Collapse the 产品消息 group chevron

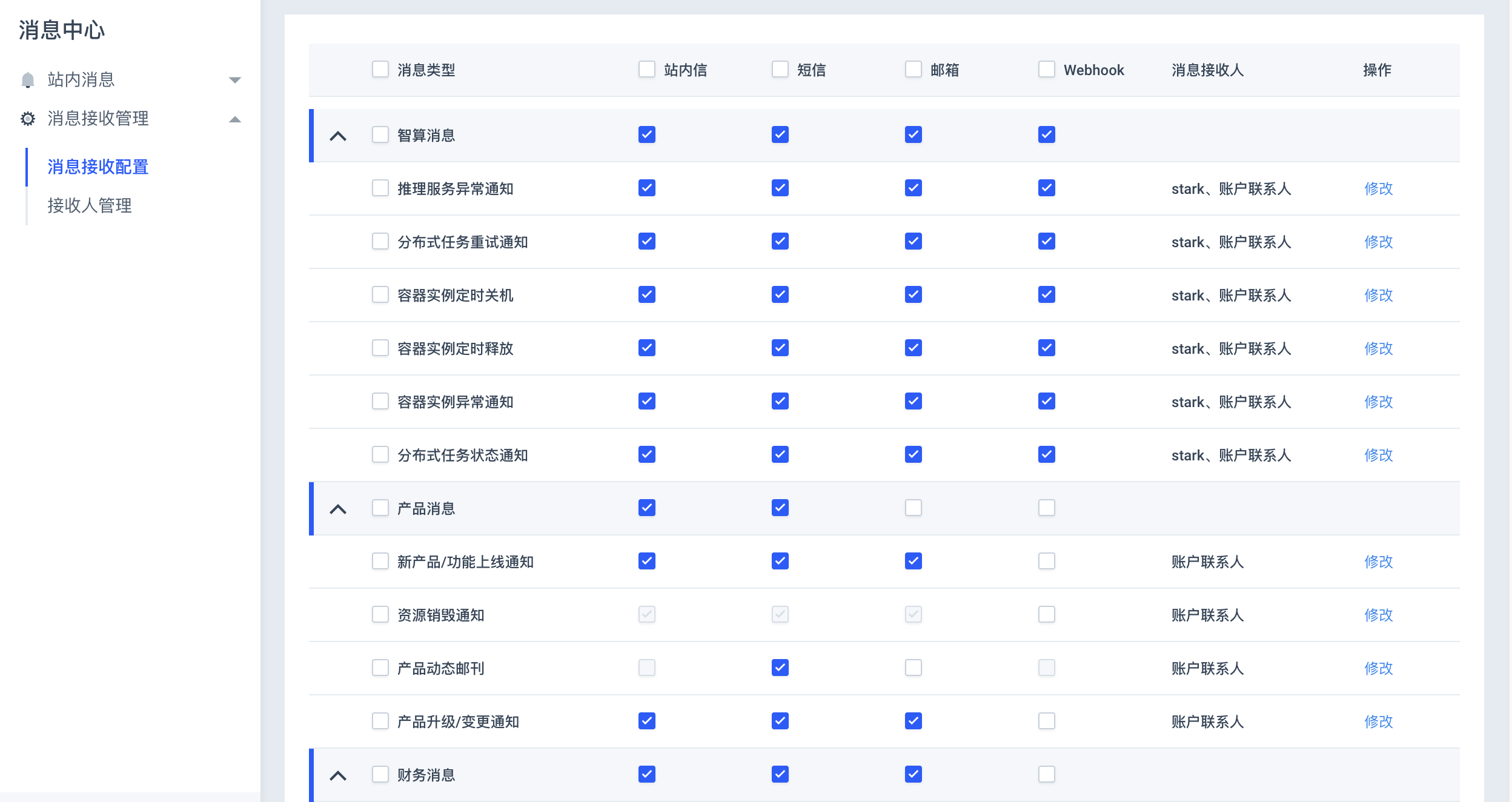(338, 509)
